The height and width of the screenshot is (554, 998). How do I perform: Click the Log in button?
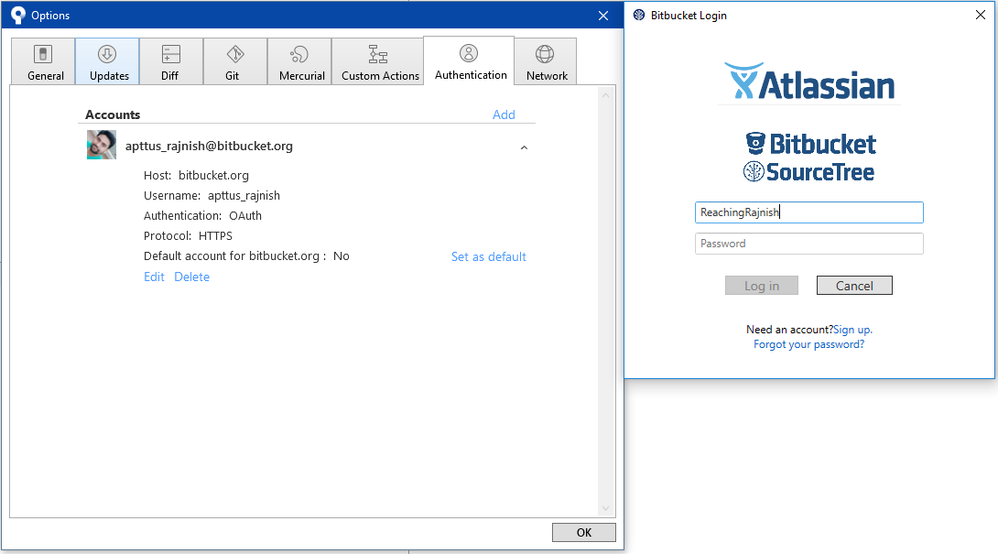click(761, 286)
